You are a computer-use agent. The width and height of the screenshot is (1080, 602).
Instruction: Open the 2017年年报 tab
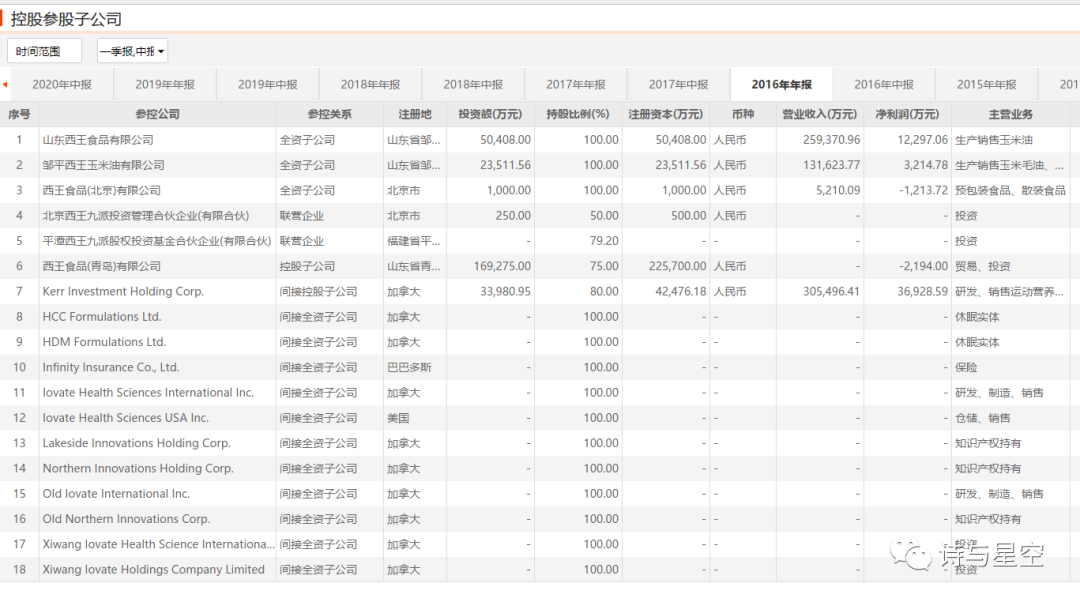tap(576, 85)
